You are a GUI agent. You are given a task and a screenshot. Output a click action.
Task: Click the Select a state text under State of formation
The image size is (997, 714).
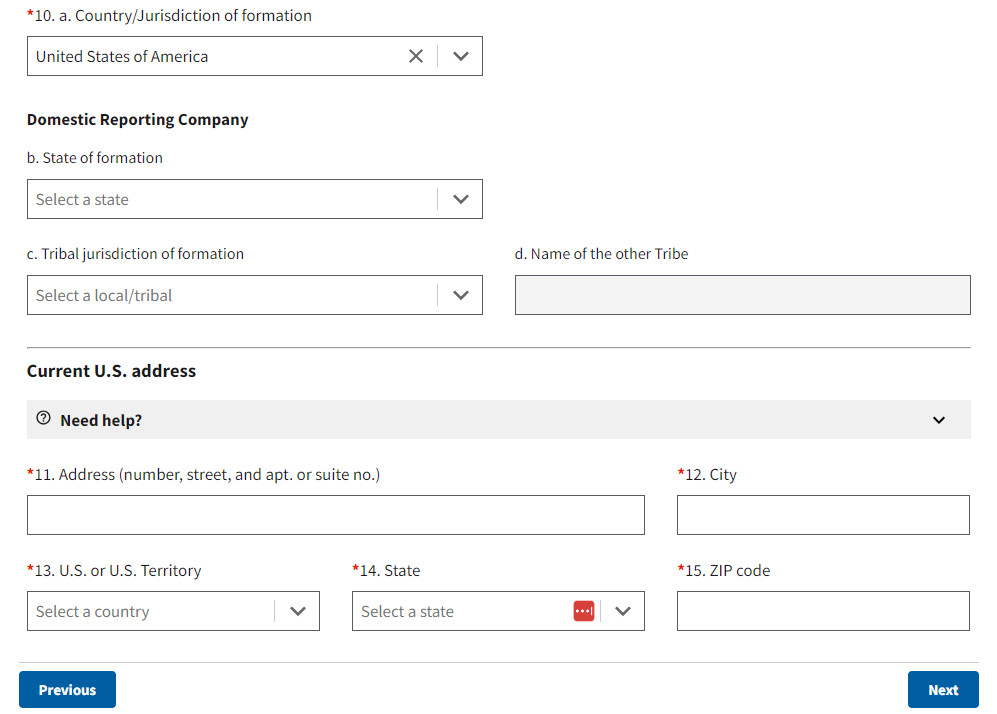click(83, 200)
